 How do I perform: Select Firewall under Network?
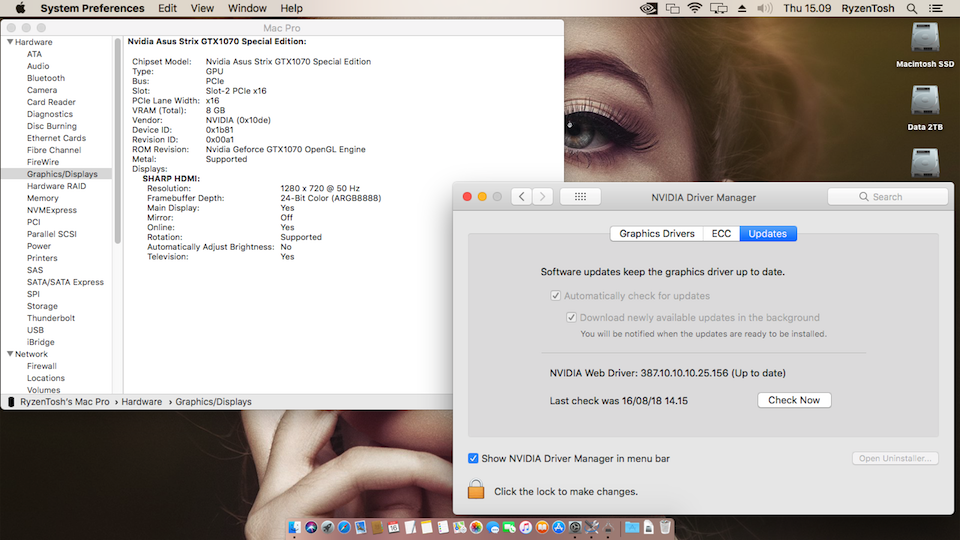(x=42, y=366)
